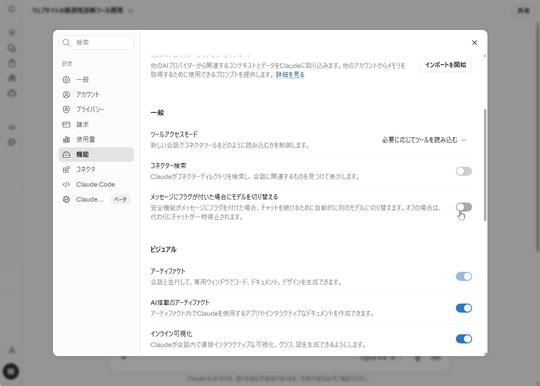The height and width of the screenshot is (386, 540).
Task: Click the person icon beside アカウント
Action: coord(66,94)
